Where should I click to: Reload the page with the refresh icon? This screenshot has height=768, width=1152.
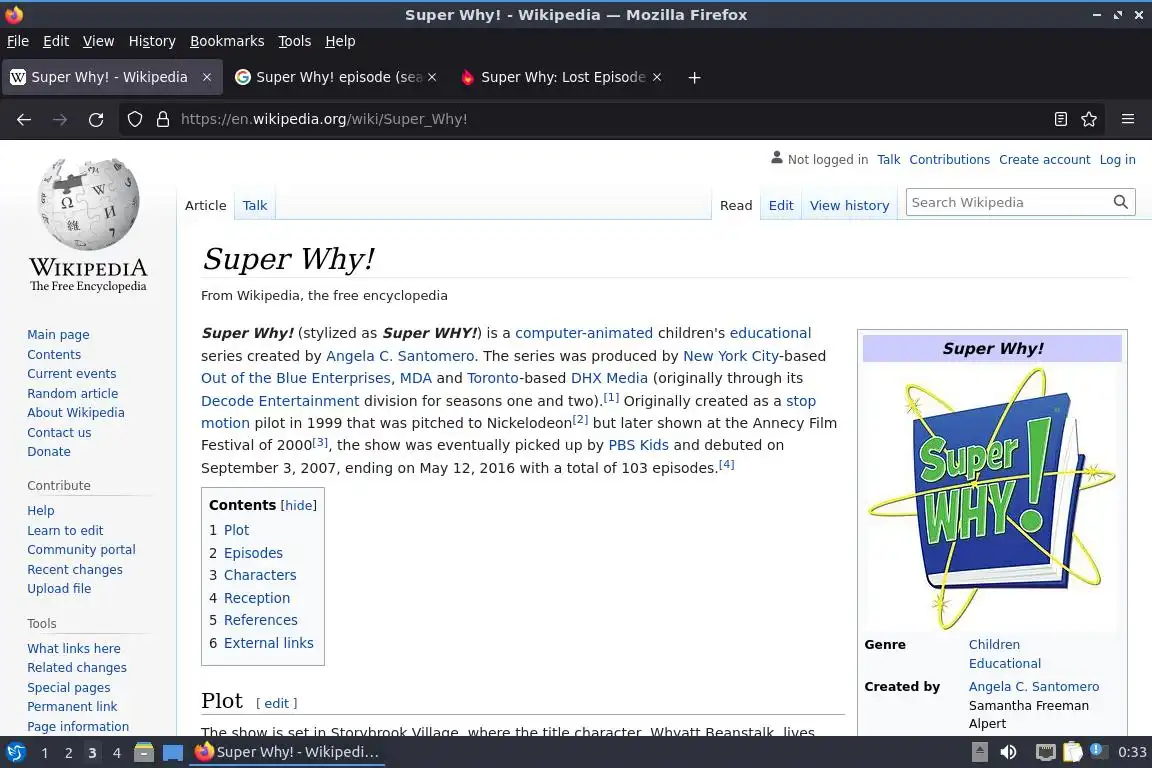96,119
